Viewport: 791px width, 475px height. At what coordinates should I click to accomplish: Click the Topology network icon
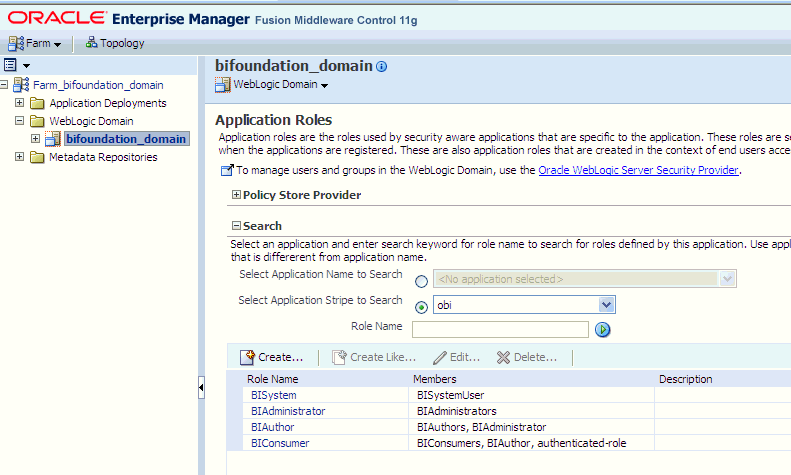click(x=91, y=42)
